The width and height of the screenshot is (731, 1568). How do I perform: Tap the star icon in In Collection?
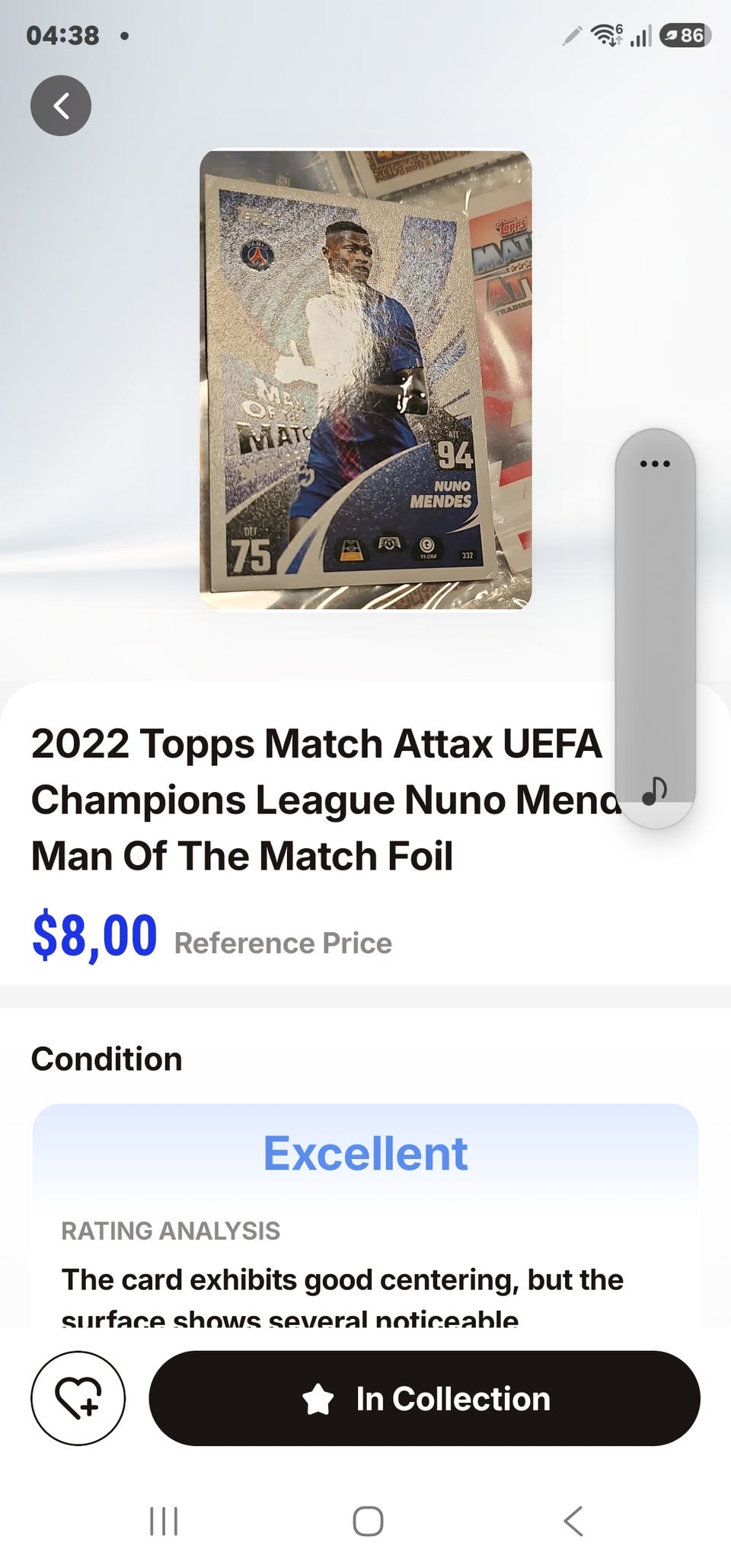(x=318, y=1399)
